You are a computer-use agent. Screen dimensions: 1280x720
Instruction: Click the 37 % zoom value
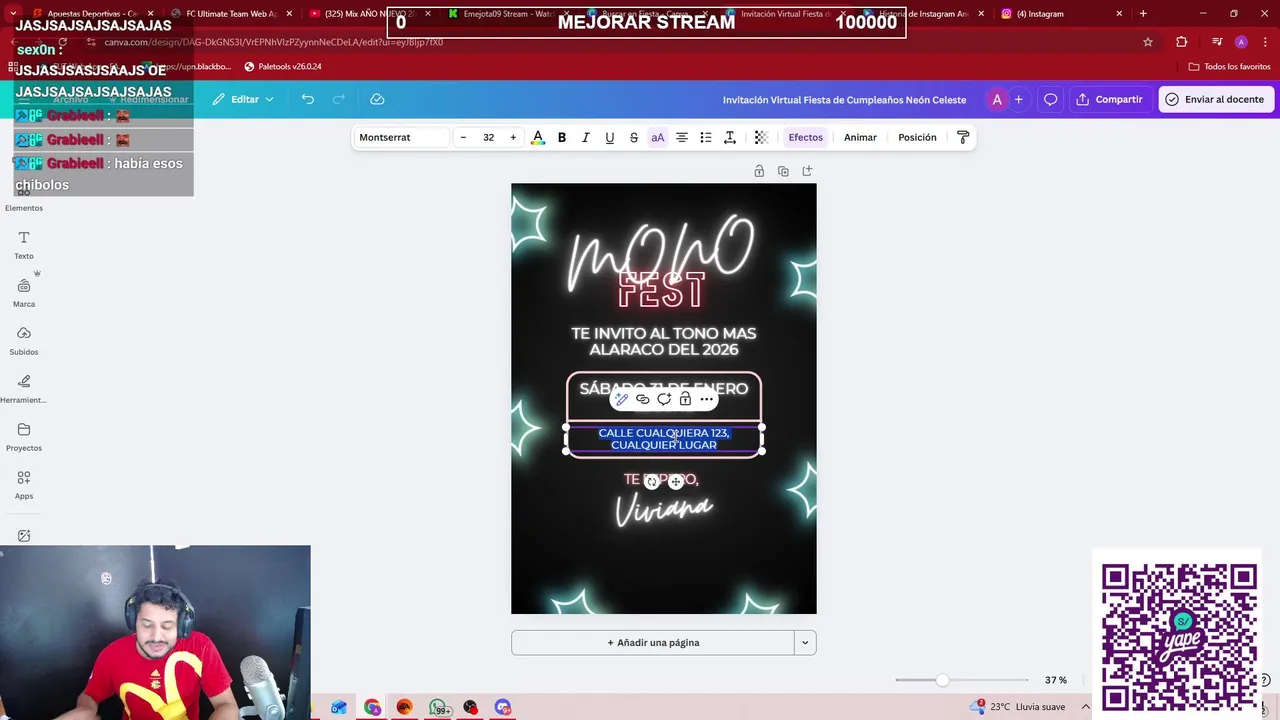click(1056, 680)
